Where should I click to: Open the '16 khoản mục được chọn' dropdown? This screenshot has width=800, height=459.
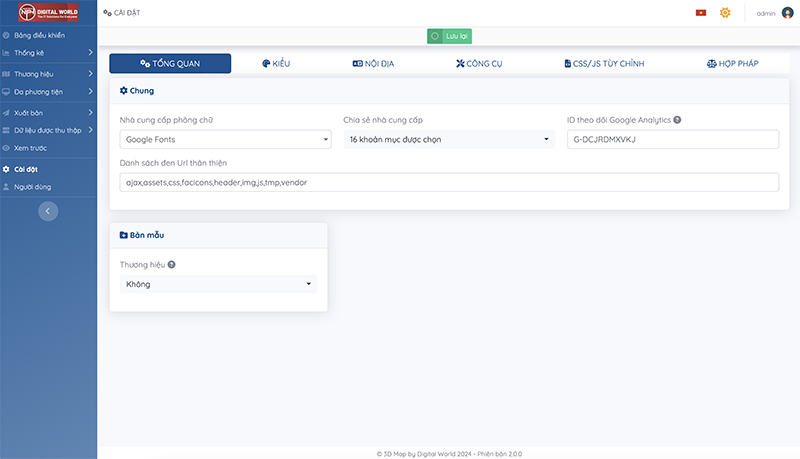point(448,140)
